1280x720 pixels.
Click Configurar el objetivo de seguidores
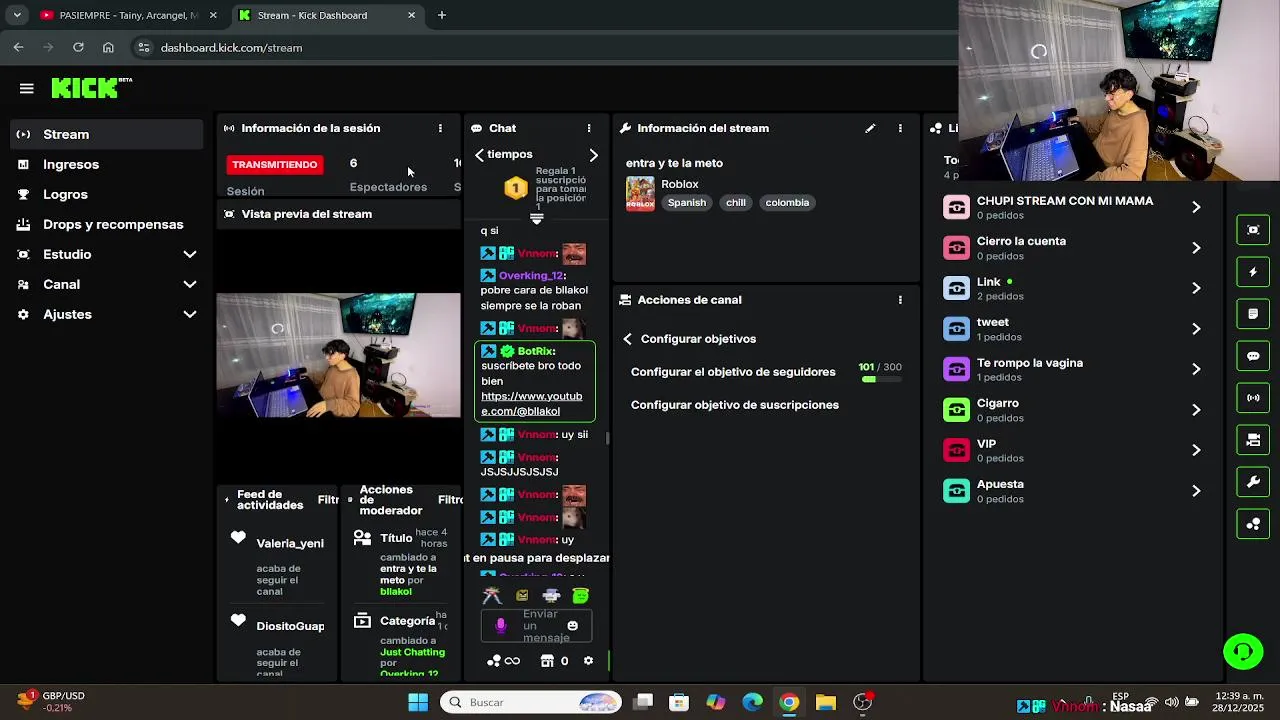(x=733, y=372)
